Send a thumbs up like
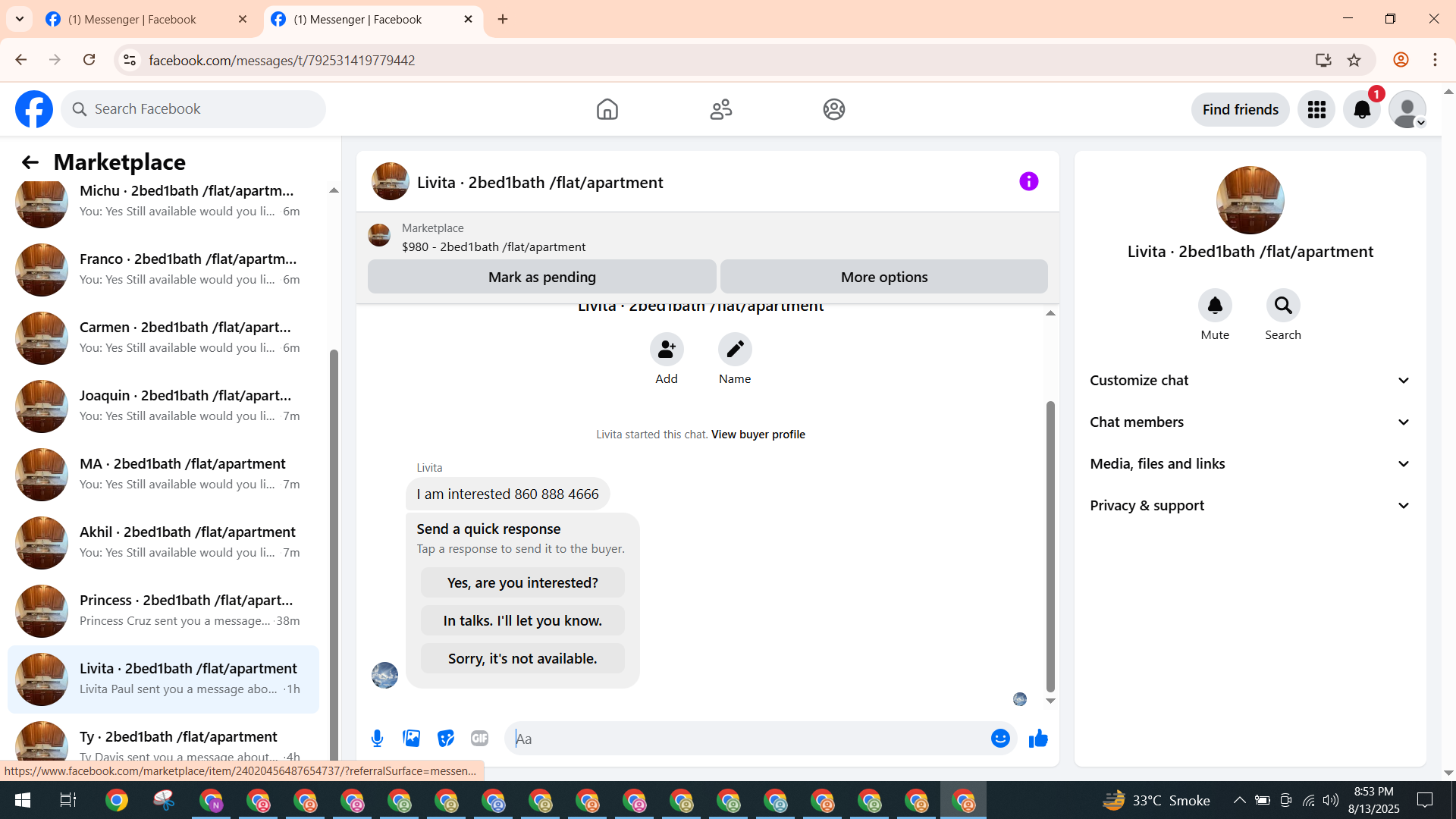The image size is (1456, 819). (x=1038, y=739)
